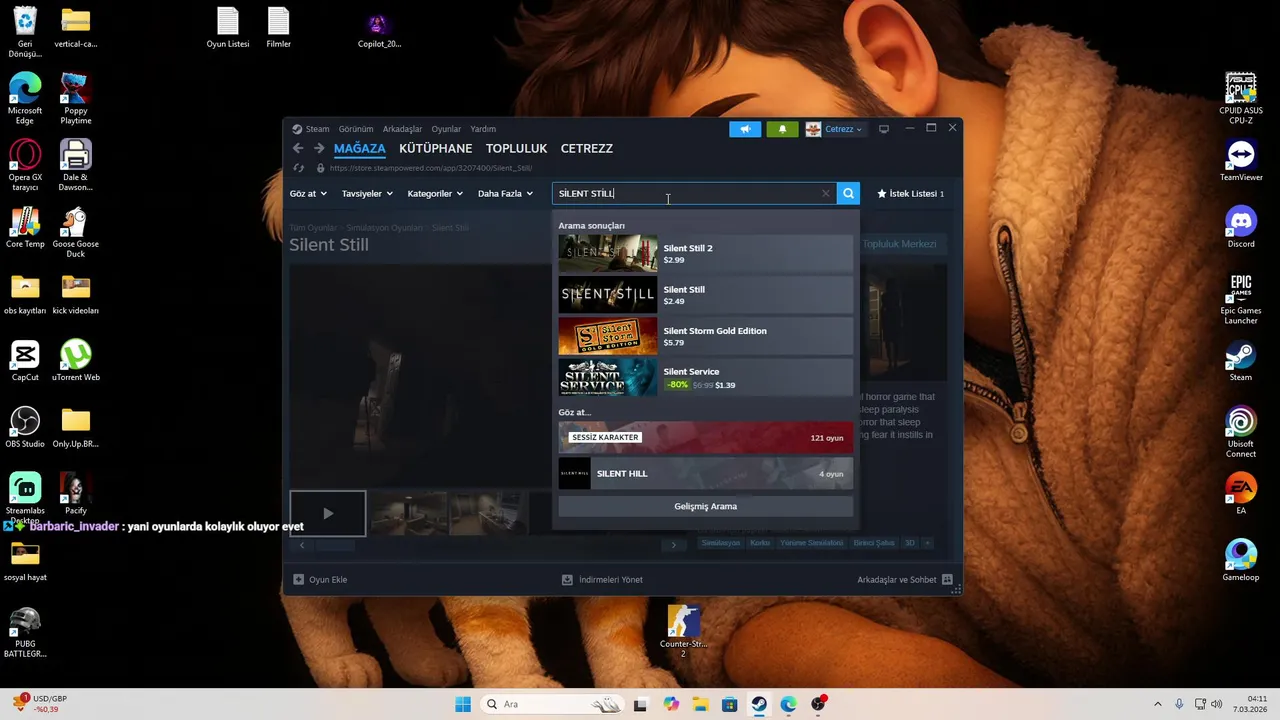The height and width of the screenshot is (720, 1280).
Task: Open the USD/GBP taskbar widget
Action: click(x=38, y=704)
